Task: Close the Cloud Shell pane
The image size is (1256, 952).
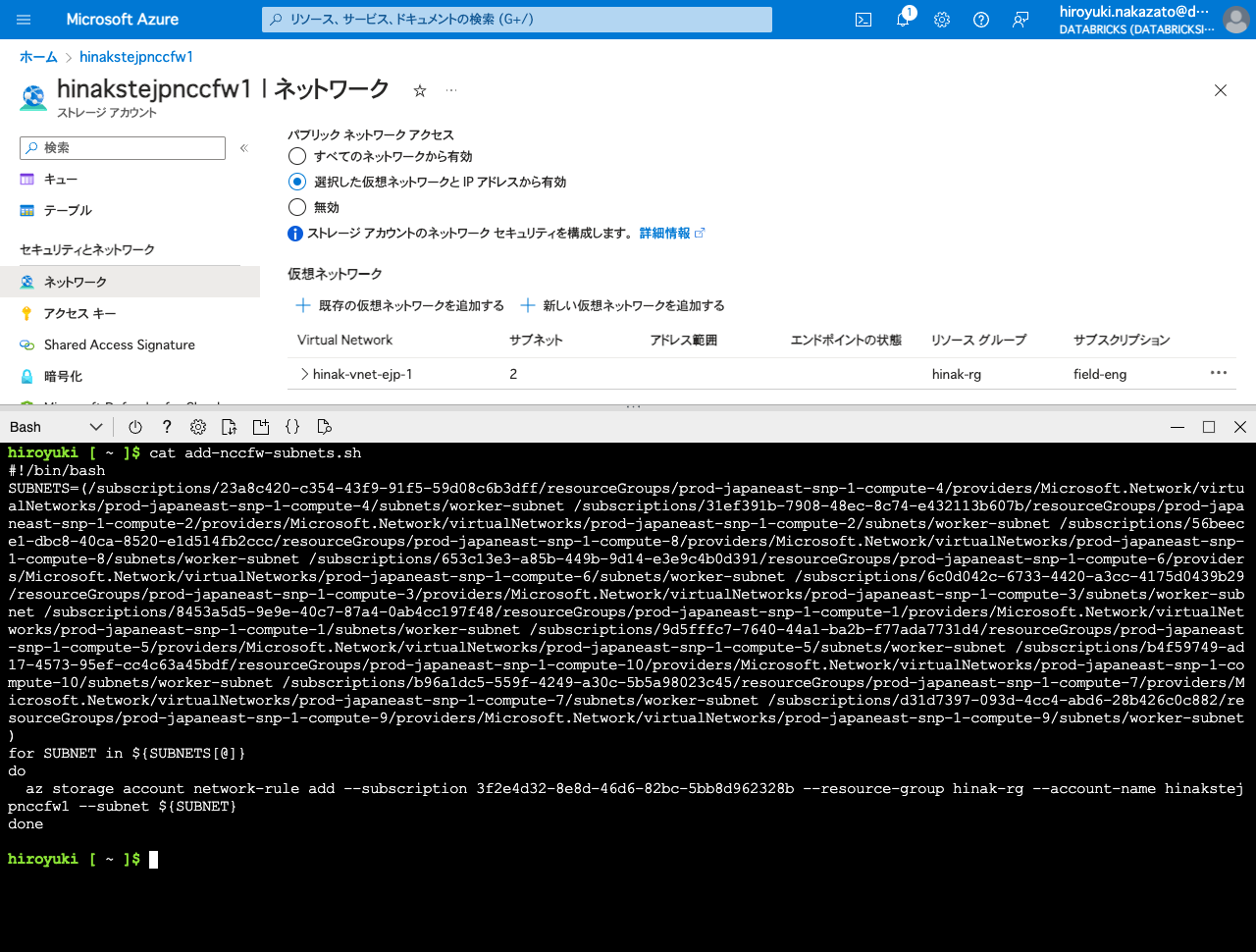Action: [x=1240, y=427]
